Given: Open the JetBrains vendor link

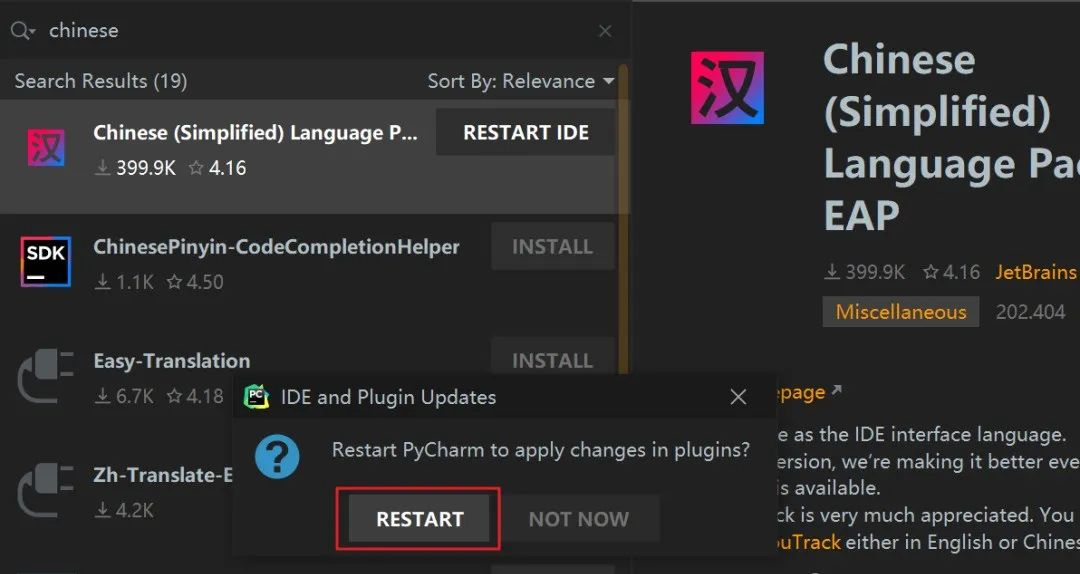Looking at the screenshot, I should coord(1035,272).
